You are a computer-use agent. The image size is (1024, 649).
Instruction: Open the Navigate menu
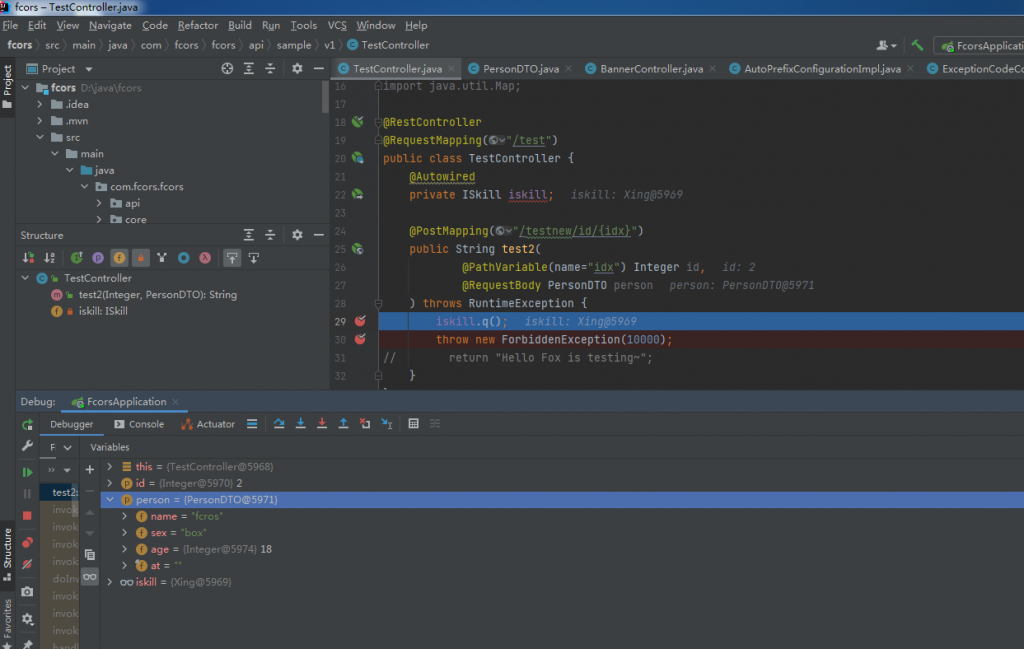[x=110, y=25]
